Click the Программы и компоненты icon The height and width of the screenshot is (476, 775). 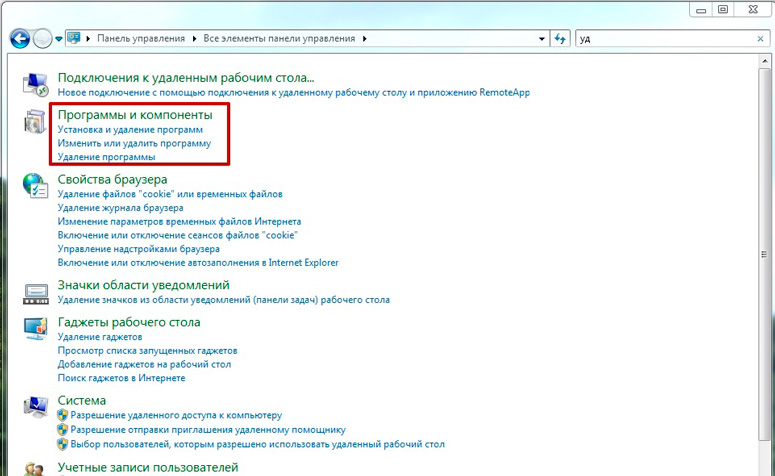pyautogui.click(x=35, y=122)
